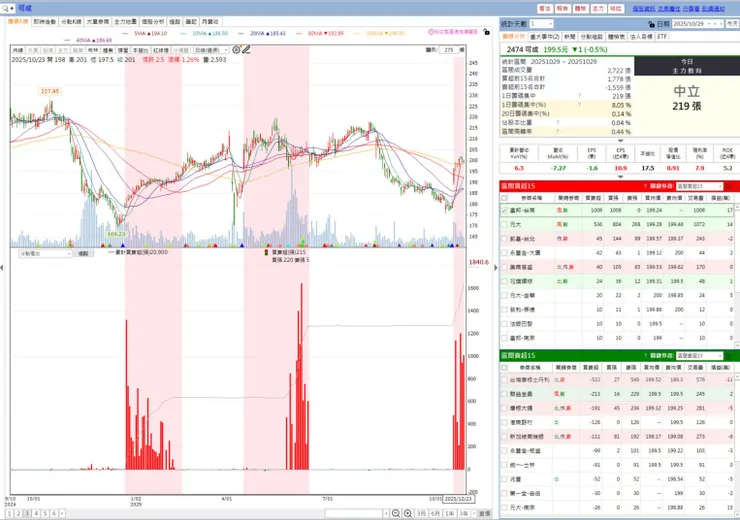The width and height of the screenshot is (740, 520).
Task: Open 關鍵券商 dropdown in green sell header
Action: [699, 356]
